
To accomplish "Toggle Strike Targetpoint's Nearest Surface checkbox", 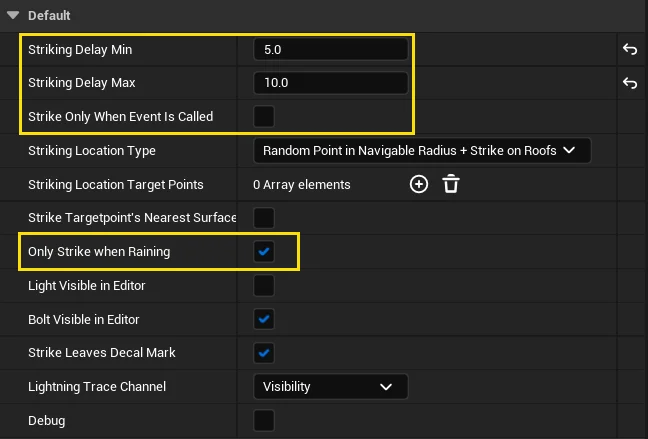I will [x=264, y=217].
